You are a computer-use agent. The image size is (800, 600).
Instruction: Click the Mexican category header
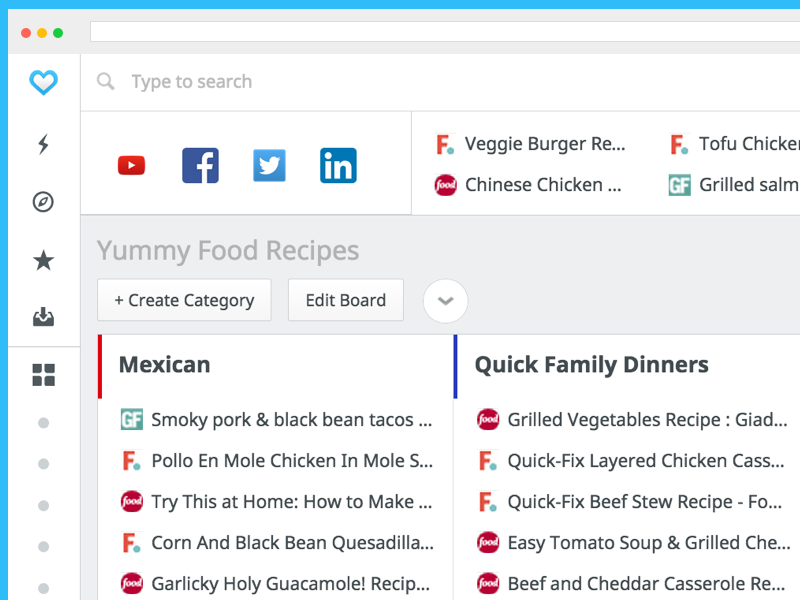(x=165, y=365)
